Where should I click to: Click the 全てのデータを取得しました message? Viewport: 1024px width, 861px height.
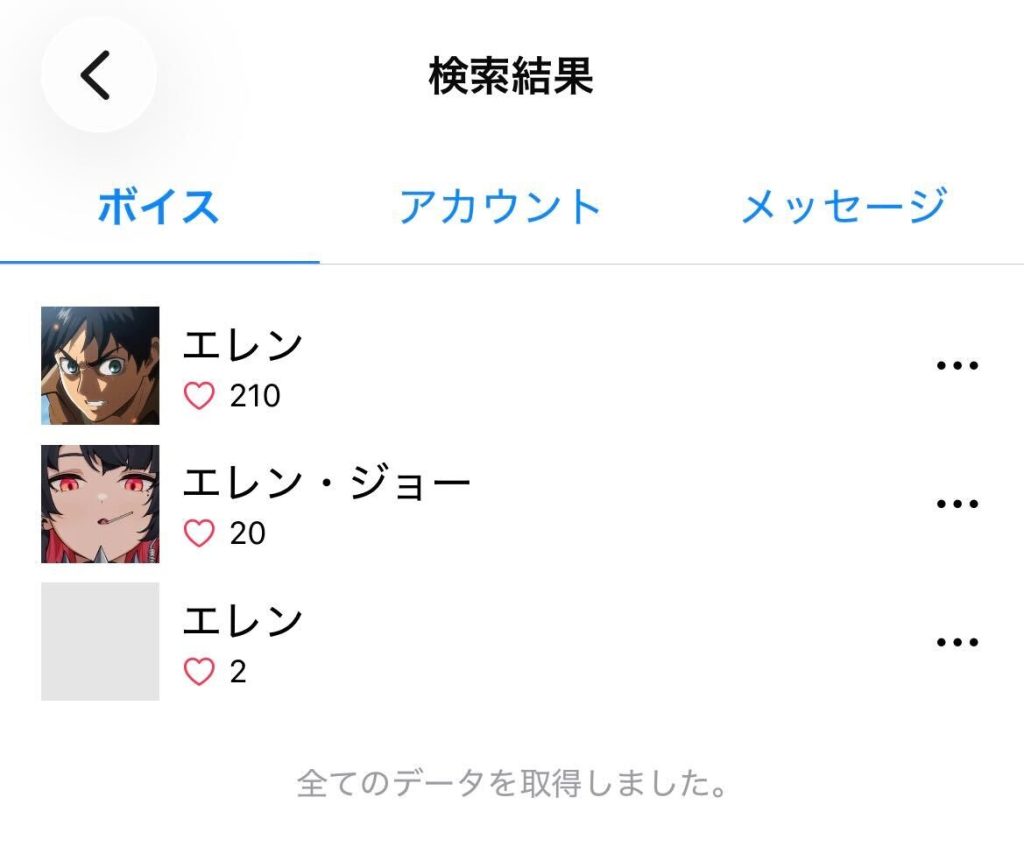[x=511, y=784]
